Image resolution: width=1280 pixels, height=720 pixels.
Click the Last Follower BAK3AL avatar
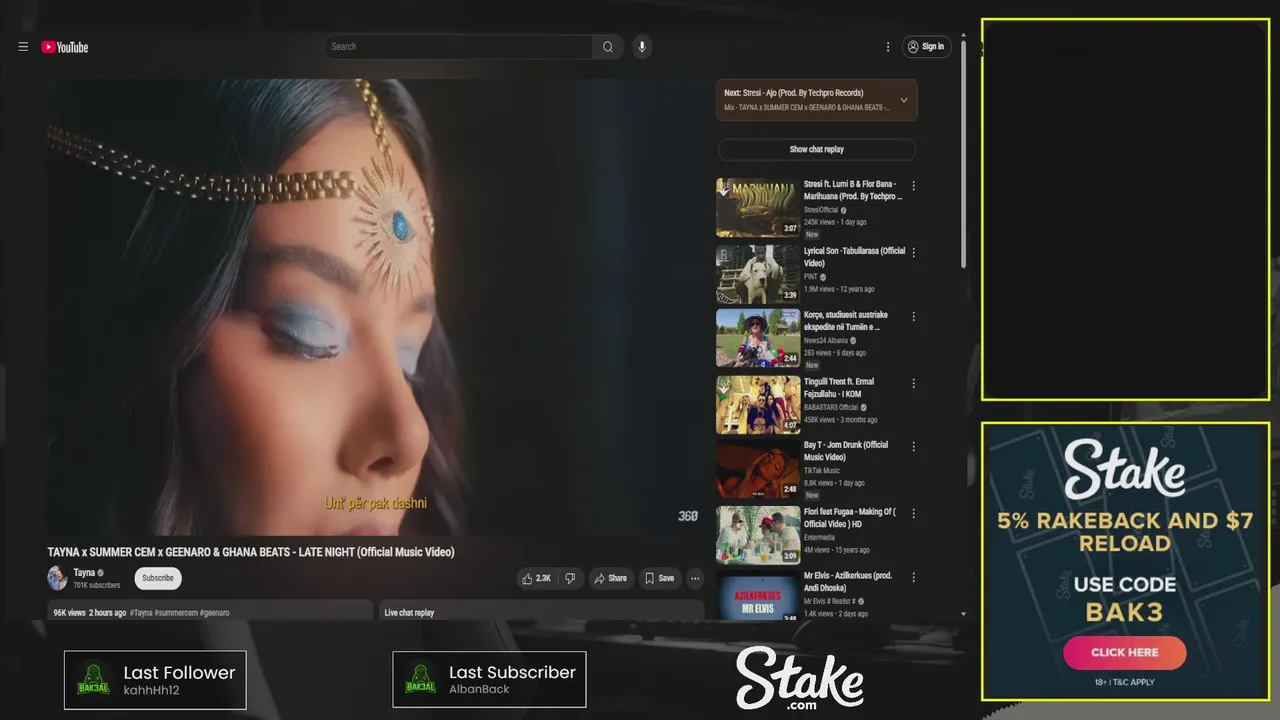(x=93, y=680)
